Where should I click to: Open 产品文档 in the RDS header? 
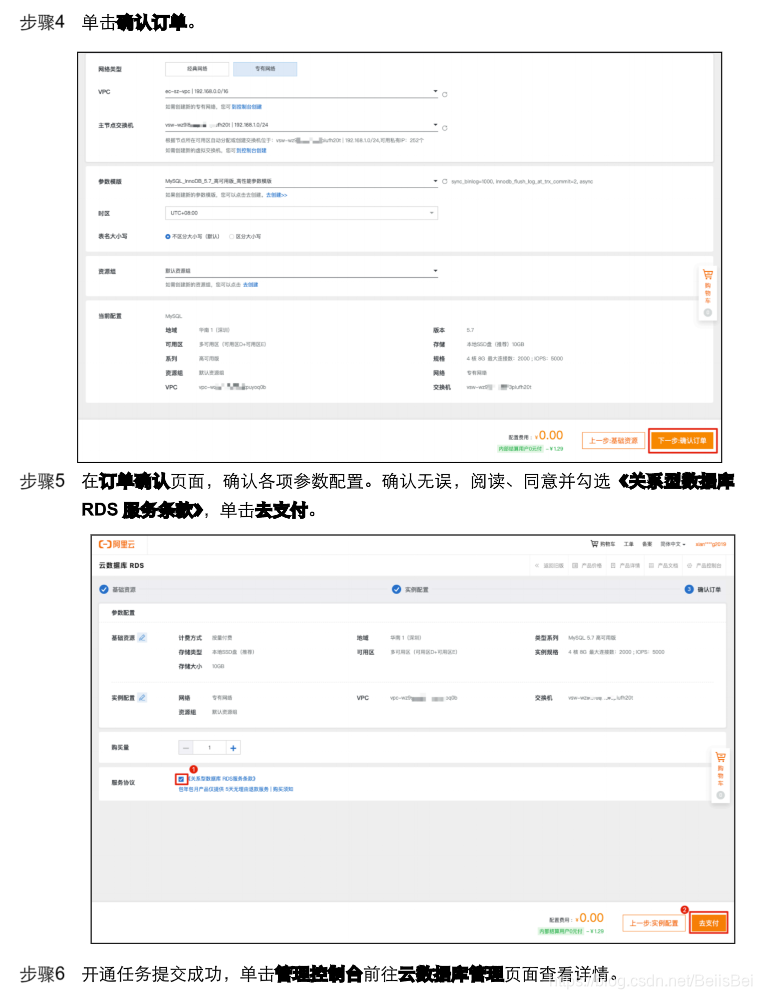coord(663,565)
